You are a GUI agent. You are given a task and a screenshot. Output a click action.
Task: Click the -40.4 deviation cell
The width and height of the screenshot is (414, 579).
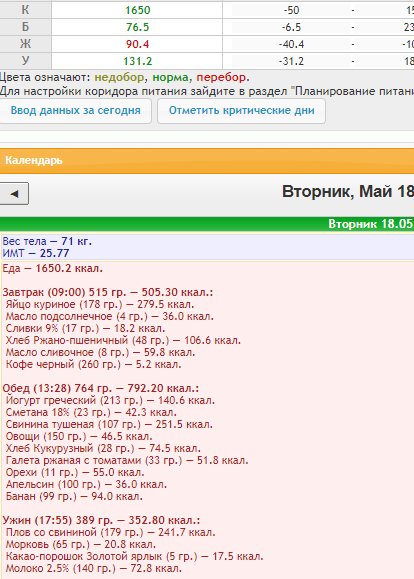pos(291,44)
